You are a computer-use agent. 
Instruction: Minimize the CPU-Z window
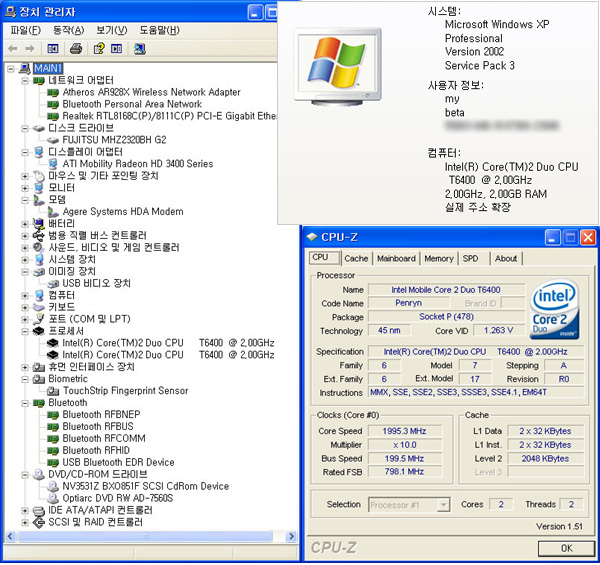pos(552,238)
